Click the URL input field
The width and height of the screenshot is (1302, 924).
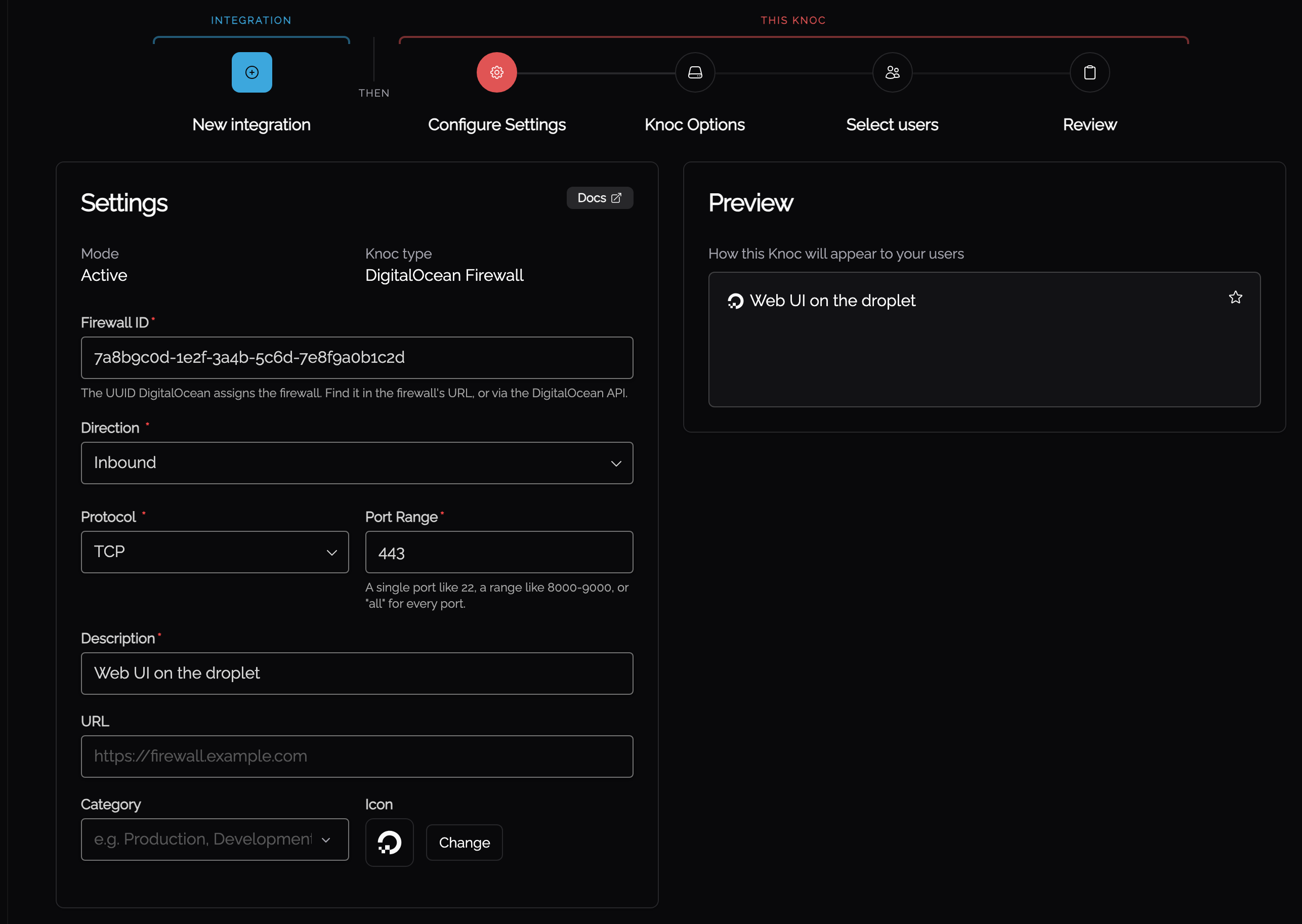pyautogui.click(x=357, y=756)
